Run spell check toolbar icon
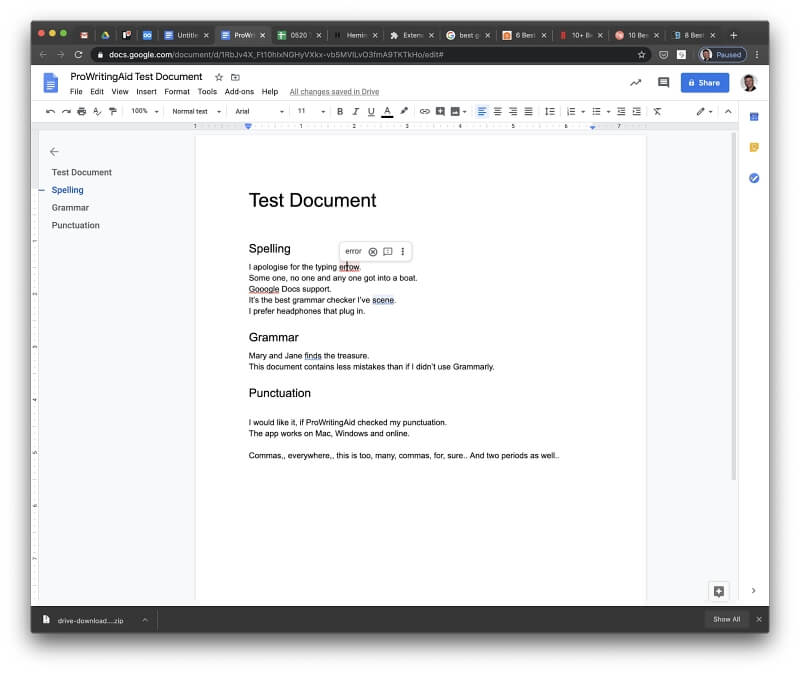This screenshot has width=800, height=674. pyautogui.click(x=97, y=111)
